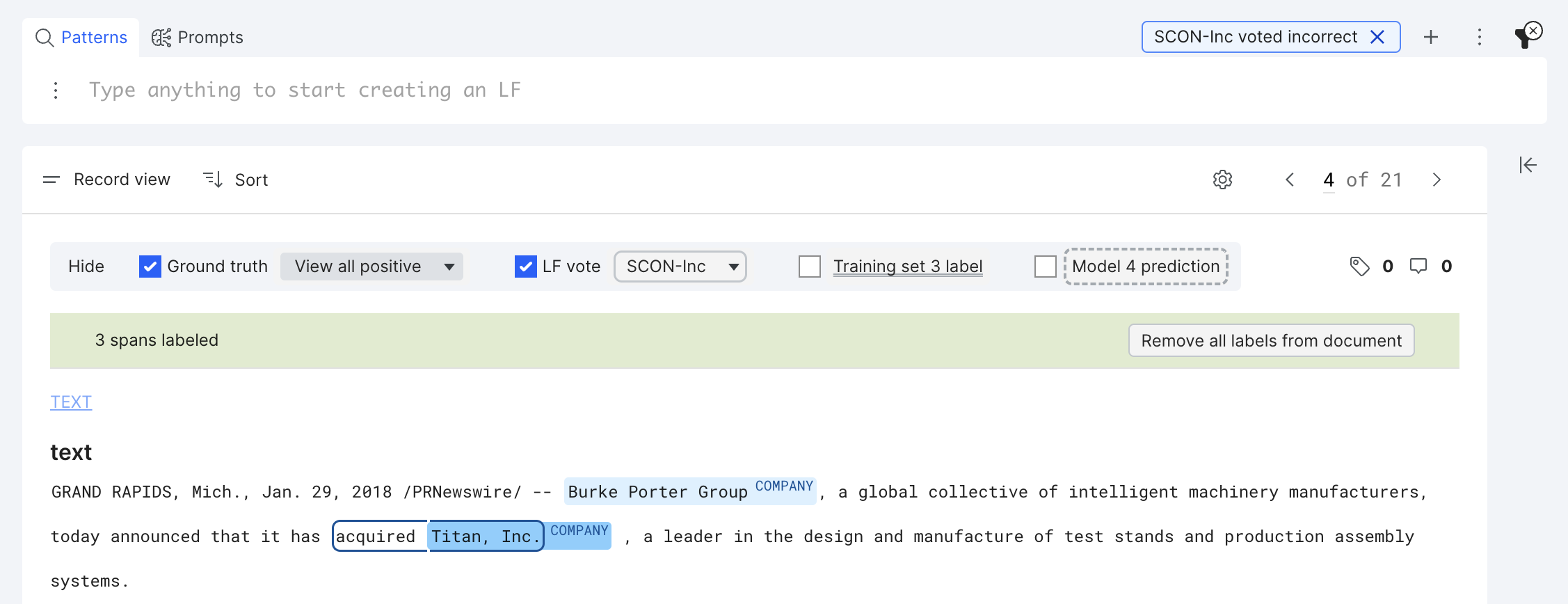Enable Training set 3 label checkbox
This screenshot has width=1568, height=604.
pos(810,267)
